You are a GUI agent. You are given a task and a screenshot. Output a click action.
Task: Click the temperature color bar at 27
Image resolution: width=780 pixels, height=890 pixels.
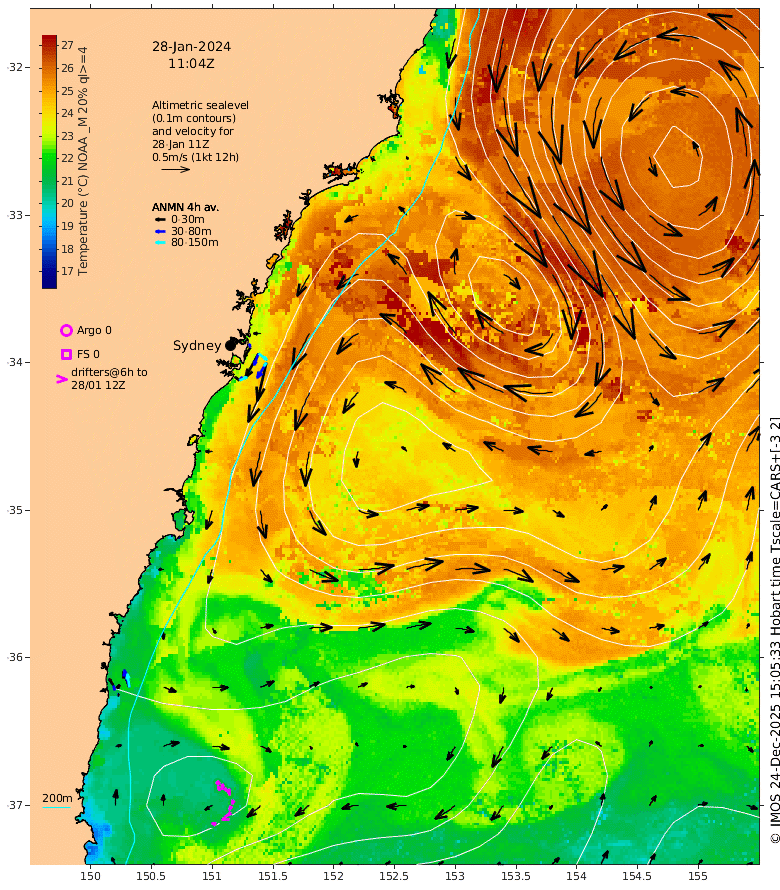pyautogui.click(x=49, y=44)
